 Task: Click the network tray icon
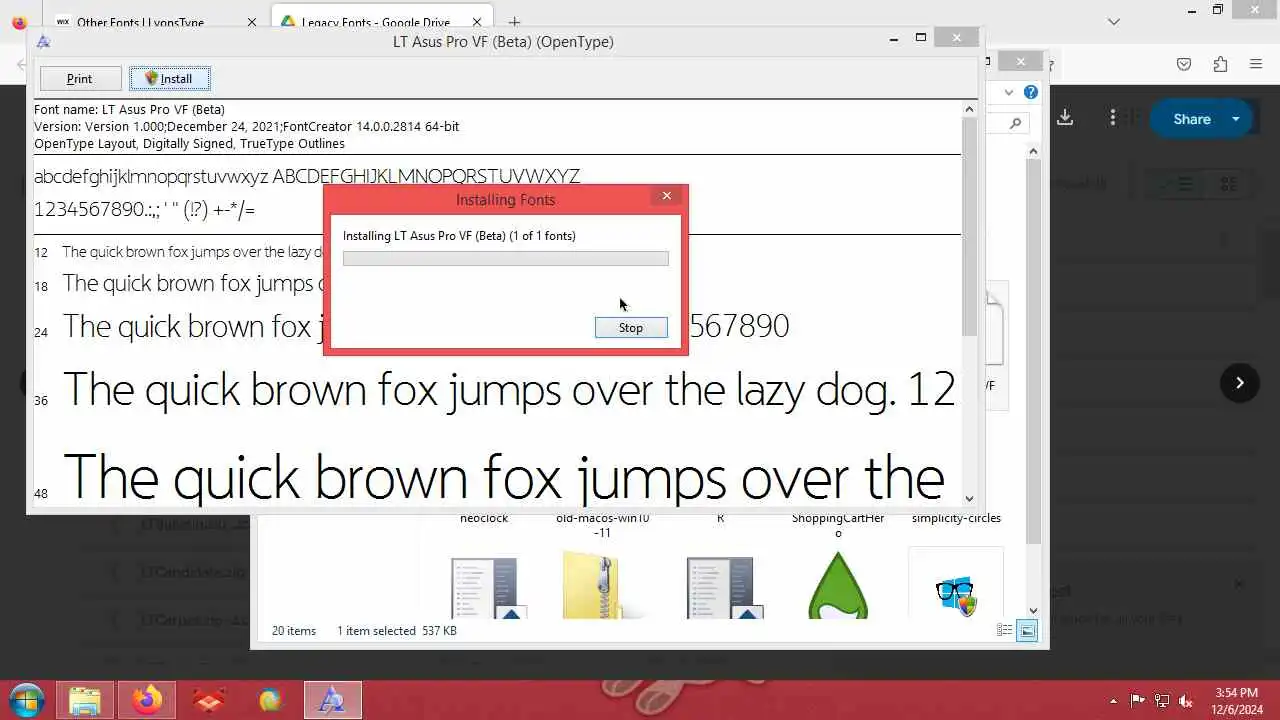pos(1162,700)
